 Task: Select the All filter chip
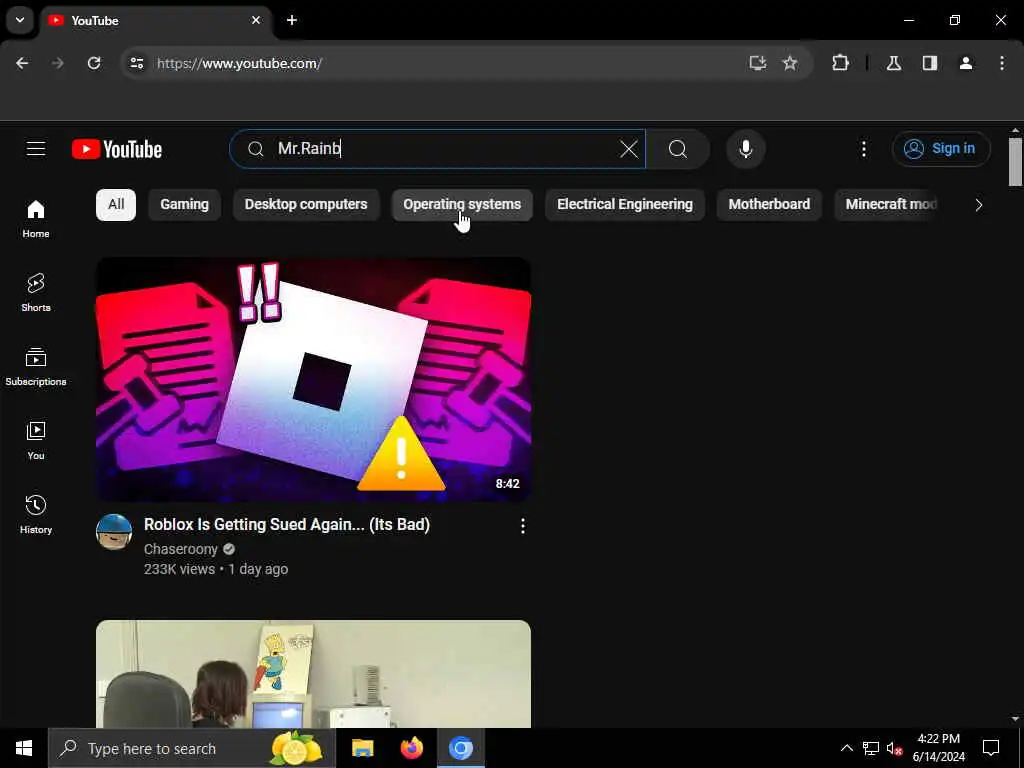point(116,204)
